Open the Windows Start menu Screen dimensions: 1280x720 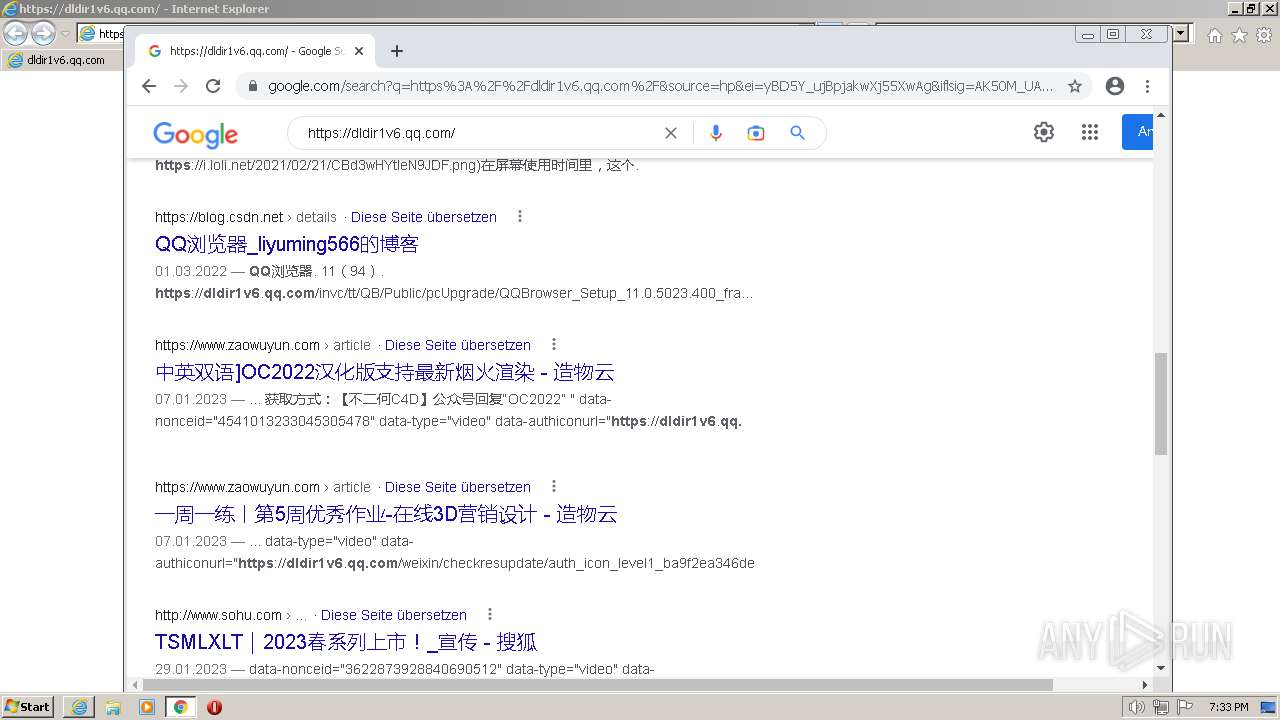click(27, 707)
